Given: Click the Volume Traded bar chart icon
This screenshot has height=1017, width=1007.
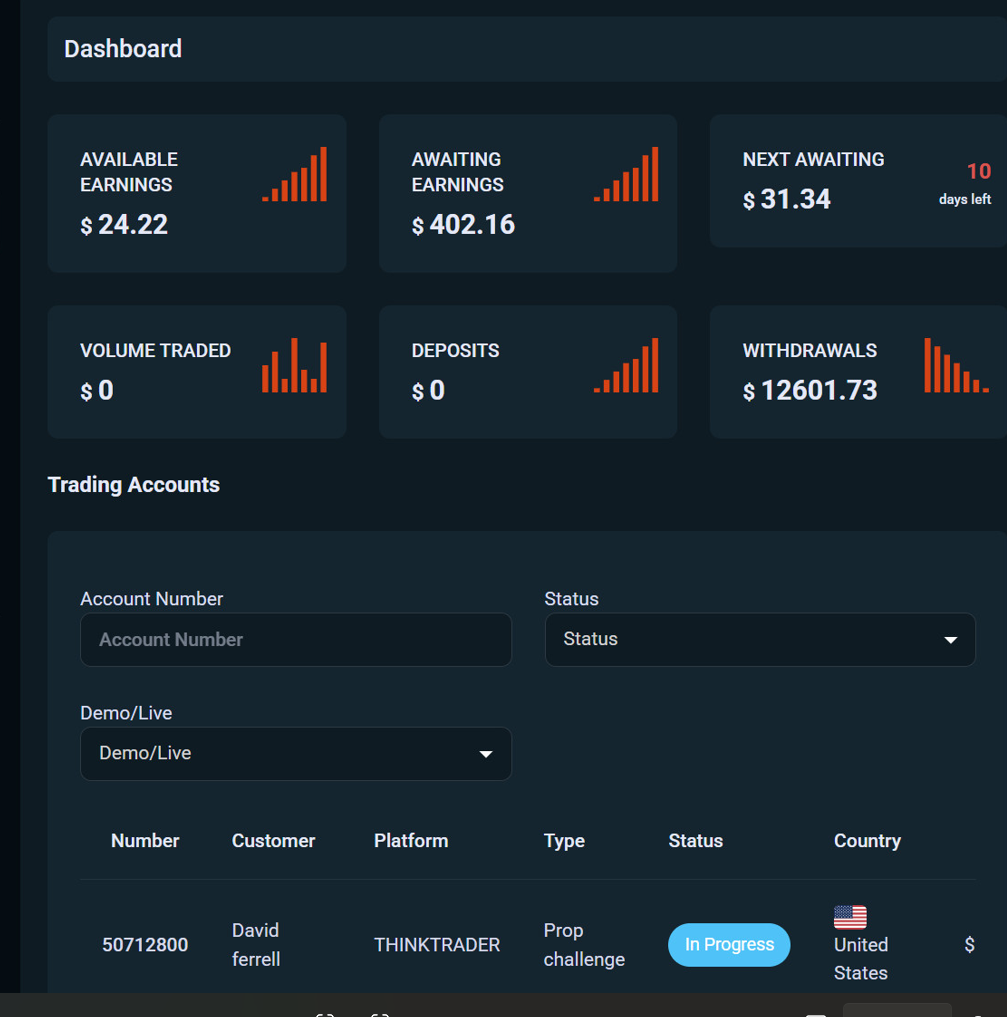Looking at the screenshot, I should pos(295,365).
